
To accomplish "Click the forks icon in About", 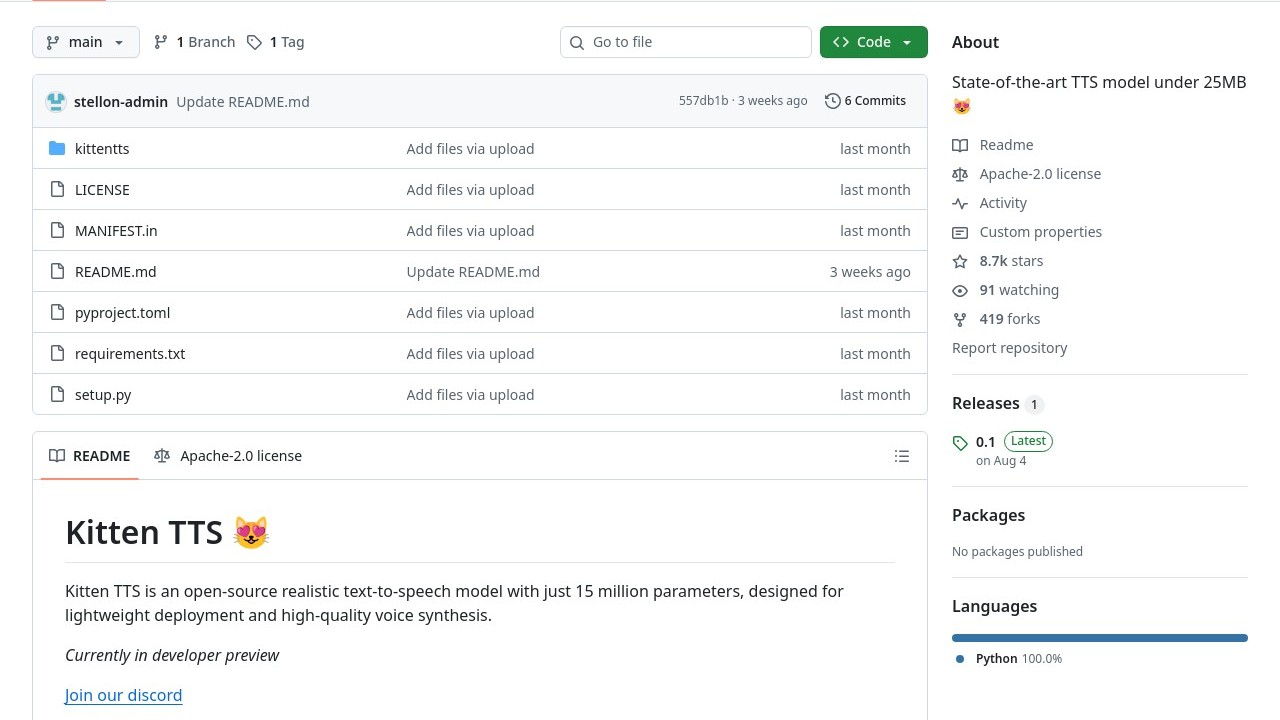I will point(960,319).
